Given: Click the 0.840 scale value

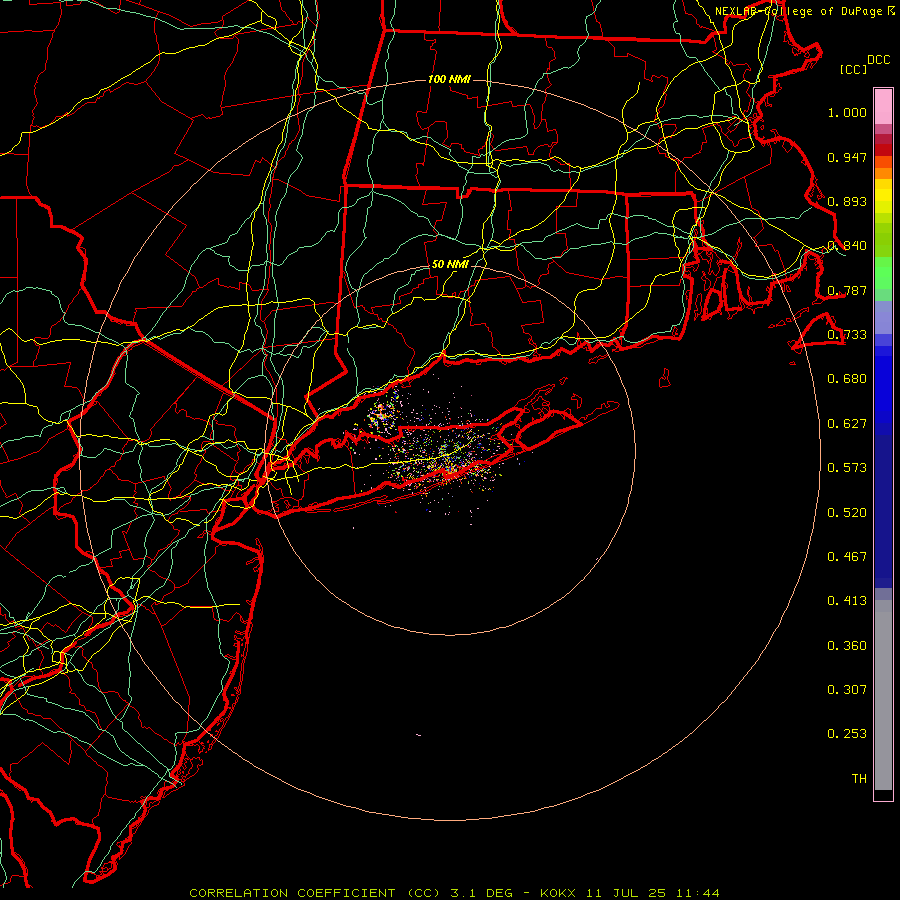Looking at the screenshot, I should pos(847,246).
